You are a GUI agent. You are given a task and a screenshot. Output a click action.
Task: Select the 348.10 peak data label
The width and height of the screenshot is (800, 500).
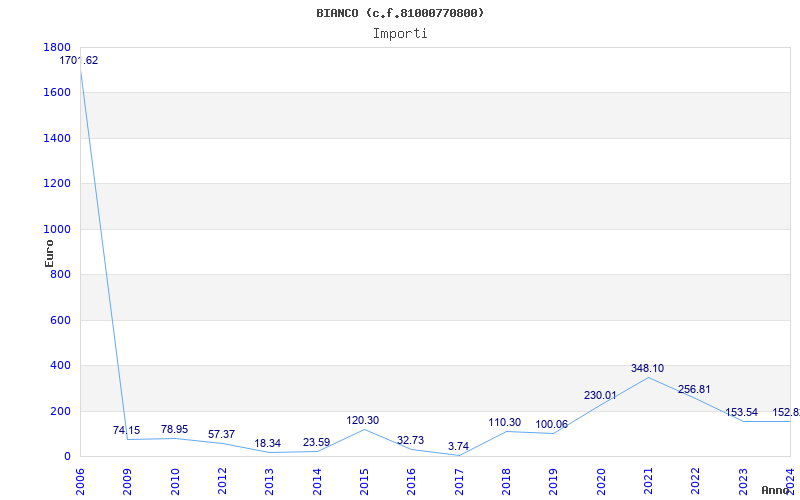(x=647, y=368)
